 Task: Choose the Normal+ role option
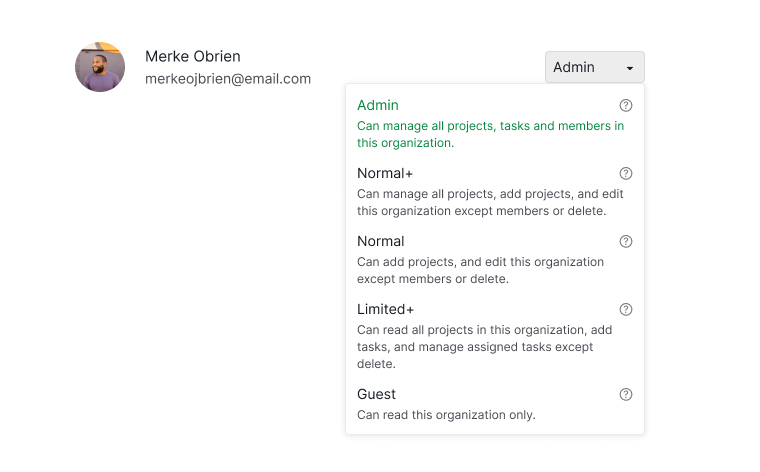tap(494, 191)
